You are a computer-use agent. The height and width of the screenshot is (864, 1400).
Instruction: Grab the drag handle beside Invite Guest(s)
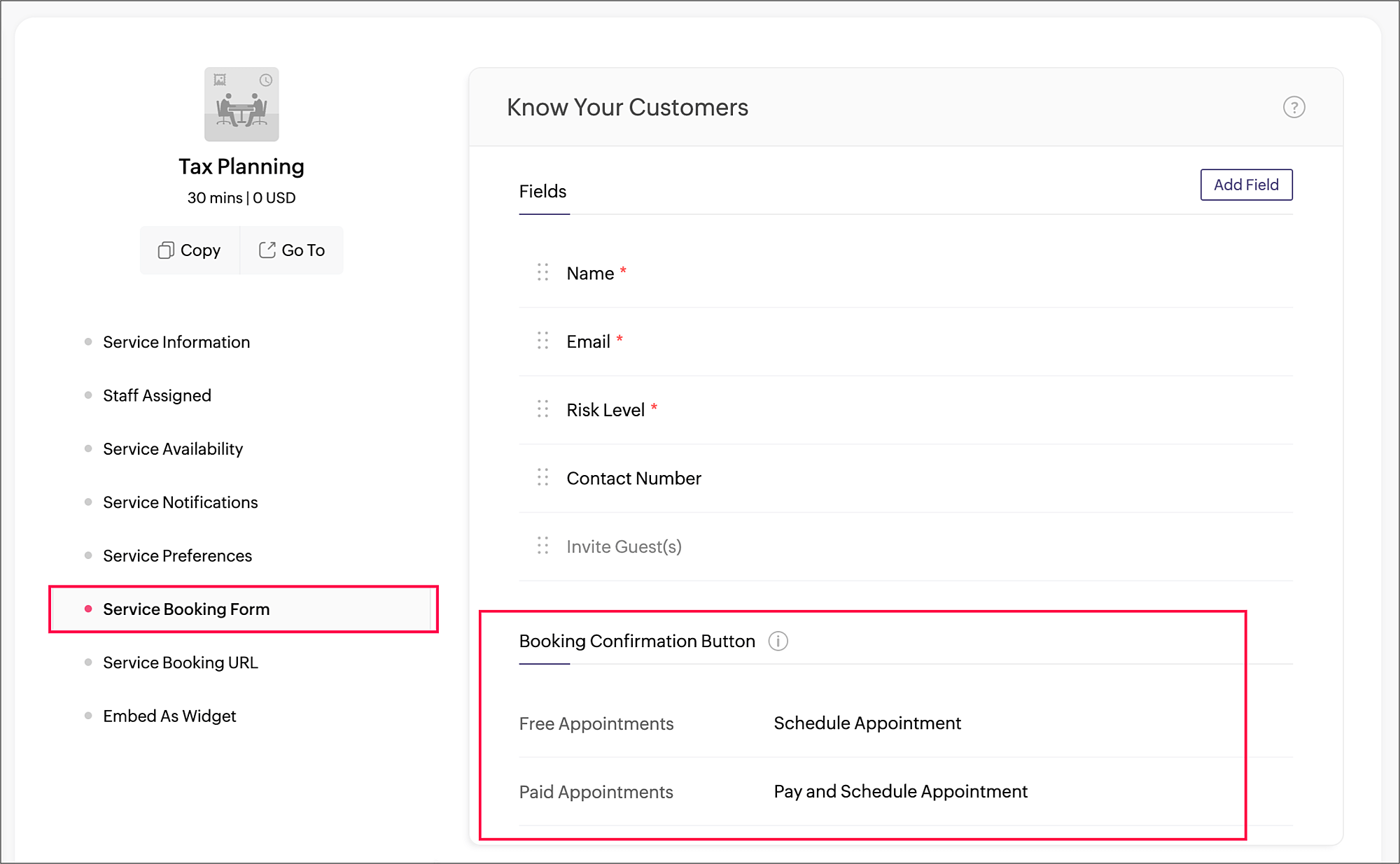tap(542, 546)
